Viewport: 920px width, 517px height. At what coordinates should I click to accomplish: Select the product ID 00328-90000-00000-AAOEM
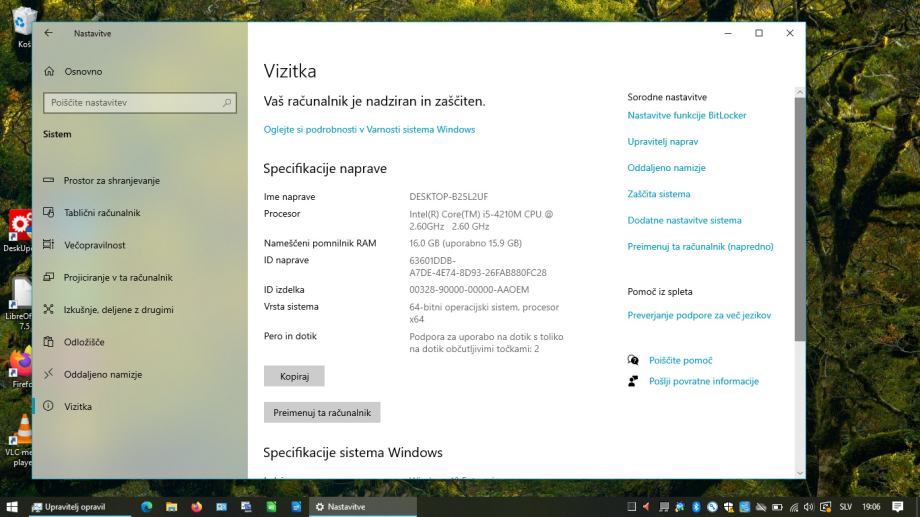[x=469, y=290]
